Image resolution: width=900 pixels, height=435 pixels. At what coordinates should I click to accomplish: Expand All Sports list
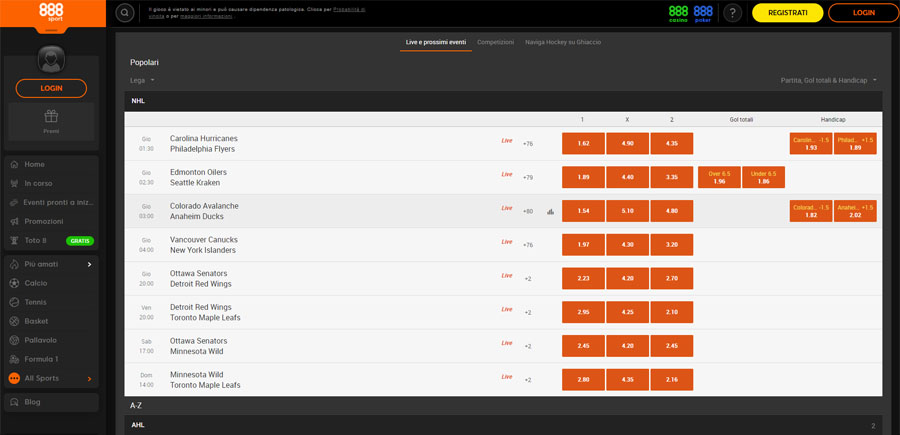pos(51,379)
